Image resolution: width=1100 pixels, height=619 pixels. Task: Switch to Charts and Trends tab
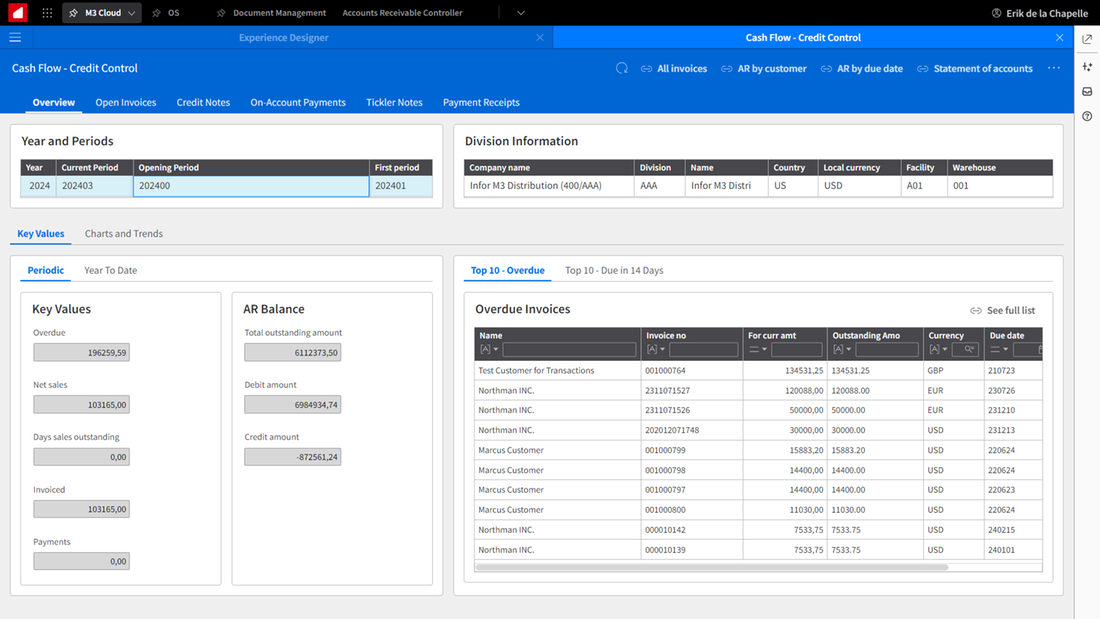(x=123, y=234)
